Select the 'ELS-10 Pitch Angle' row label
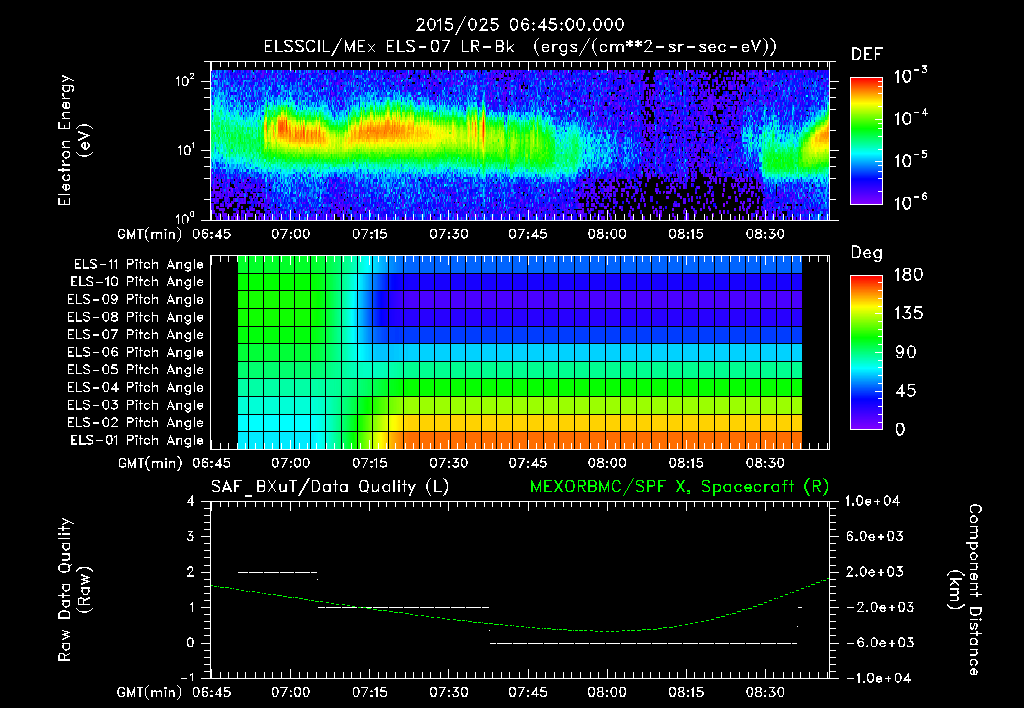 (x=137, y=282)
